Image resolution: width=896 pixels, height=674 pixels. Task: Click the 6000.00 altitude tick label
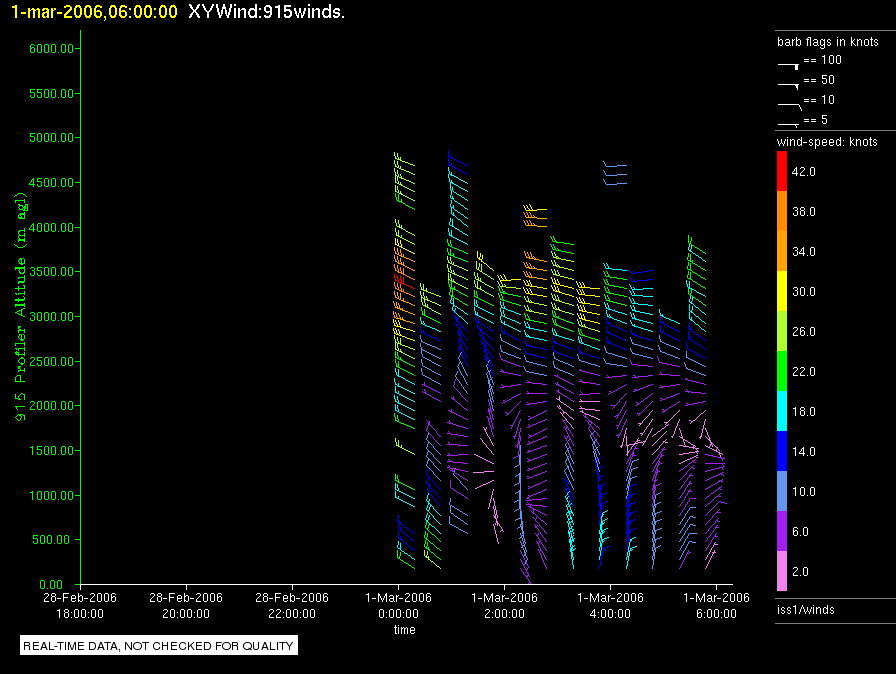pyautogui.click(x=48, y=48)
